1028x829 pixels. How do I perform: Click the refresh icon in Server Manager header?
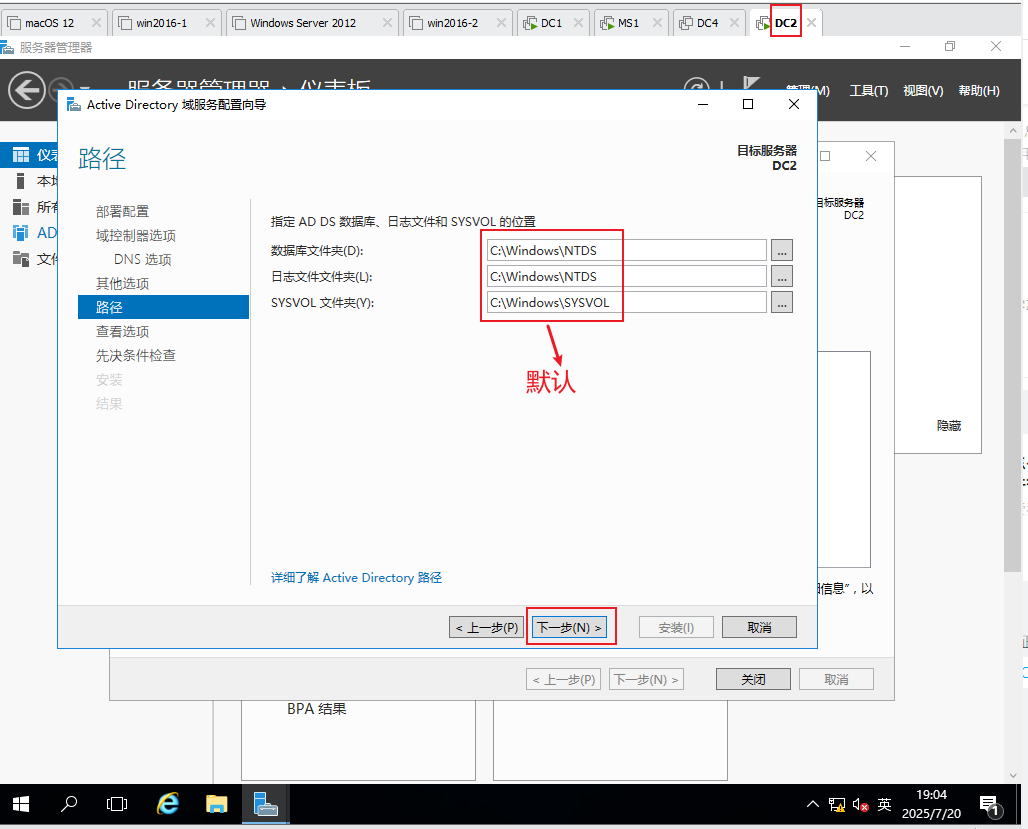pos(696,84)
